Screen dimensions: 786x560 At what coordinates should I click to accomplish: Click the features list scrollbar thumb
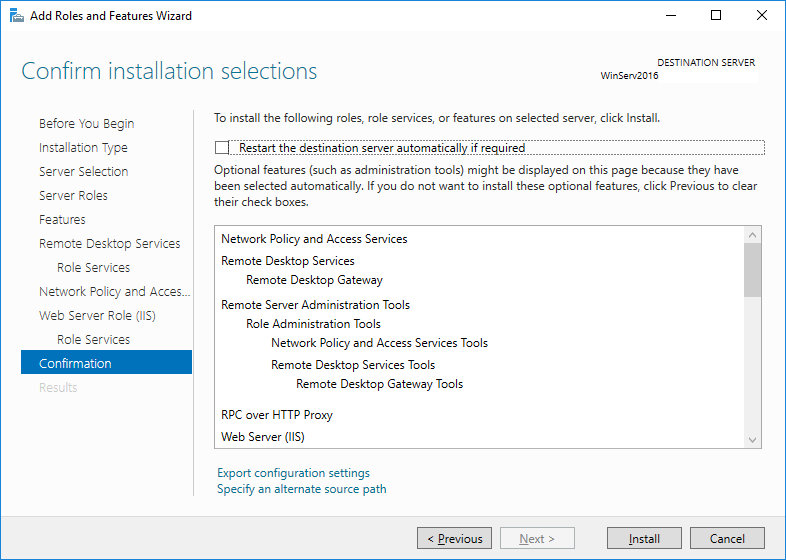(753, 269)
